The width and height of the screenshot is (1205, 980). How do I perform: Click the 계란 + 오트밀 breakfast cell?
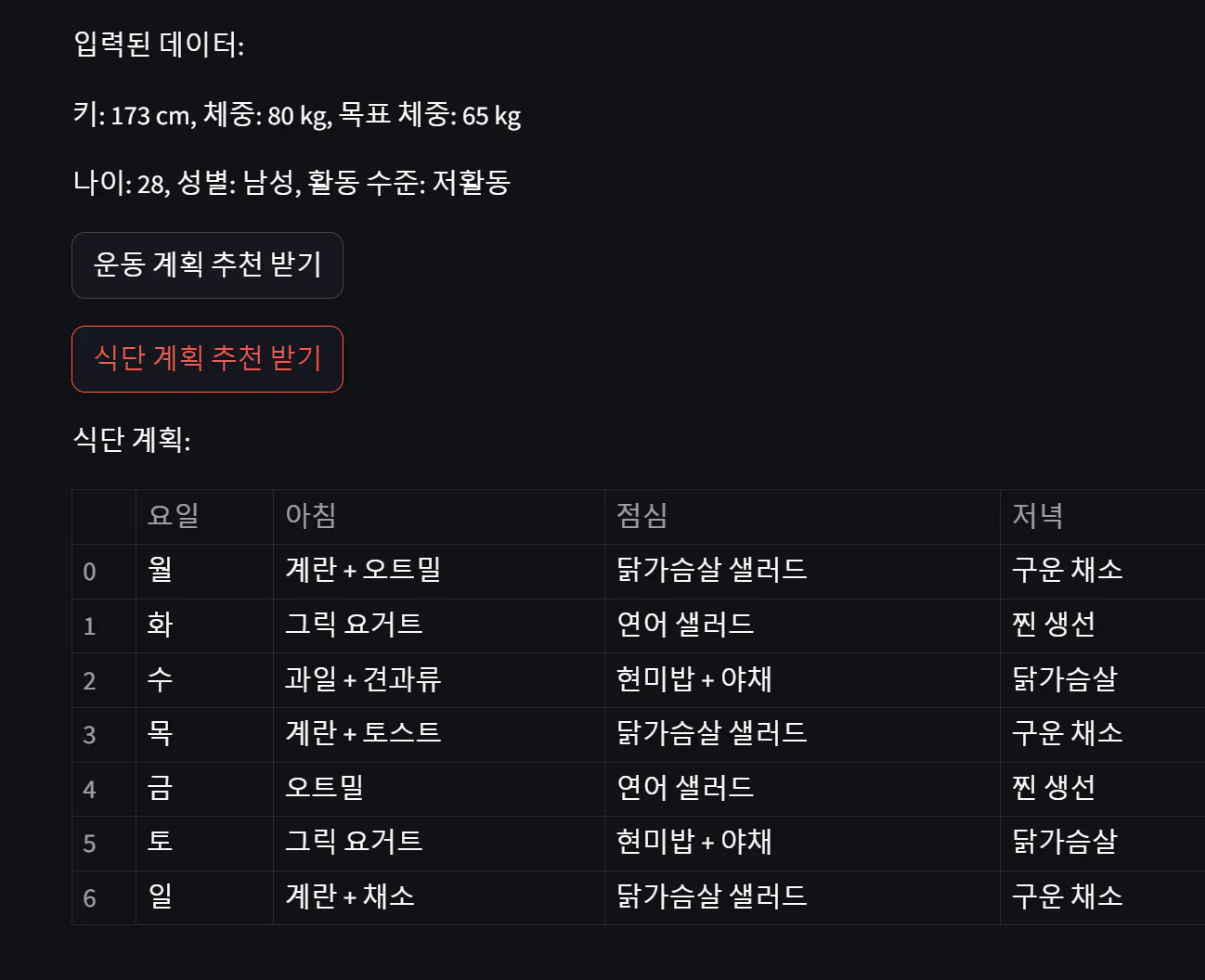[361, 572]
